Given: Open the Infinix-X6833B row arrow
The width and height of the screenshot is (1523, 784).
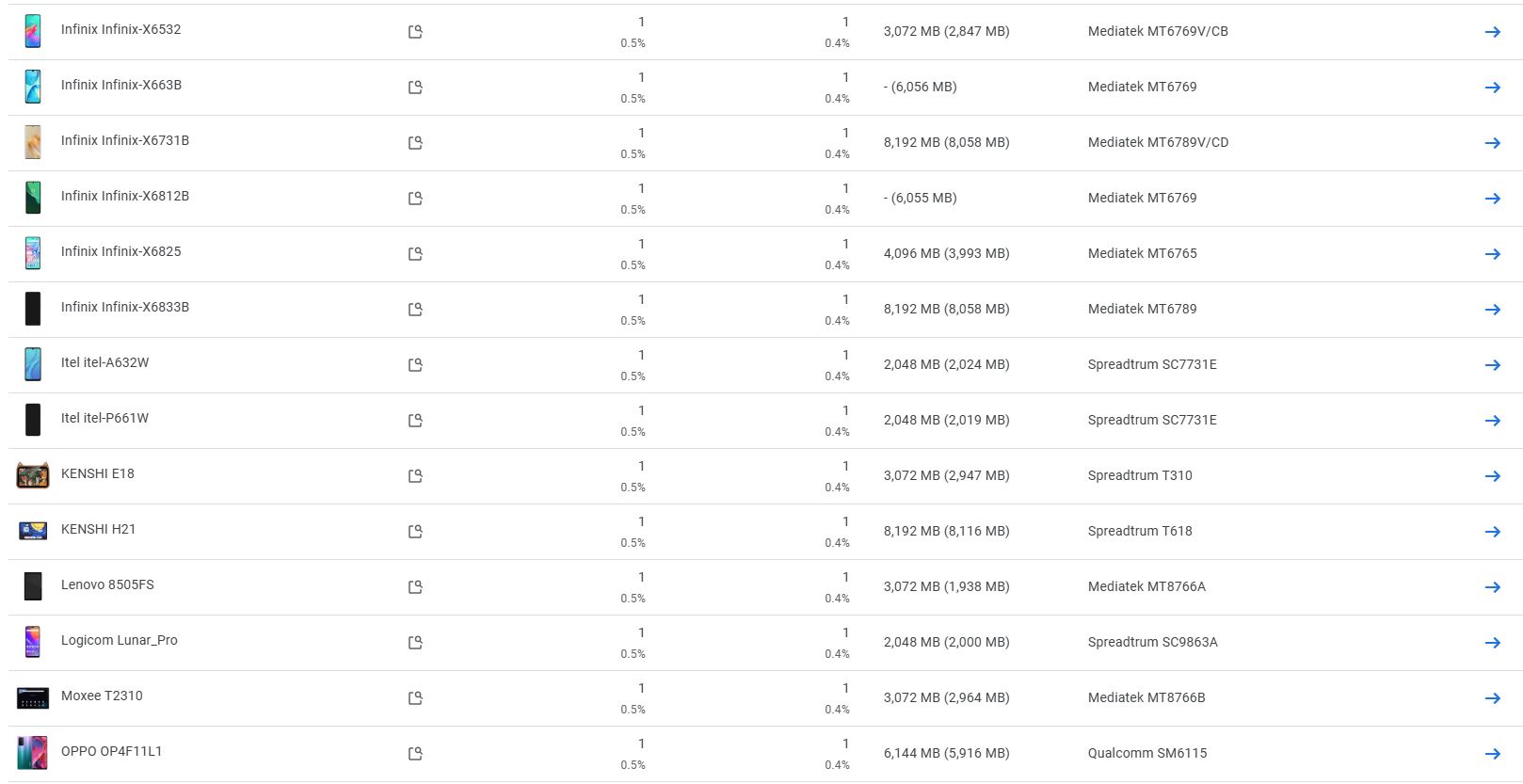Looking at the screenshot, I should [1492, 310].
